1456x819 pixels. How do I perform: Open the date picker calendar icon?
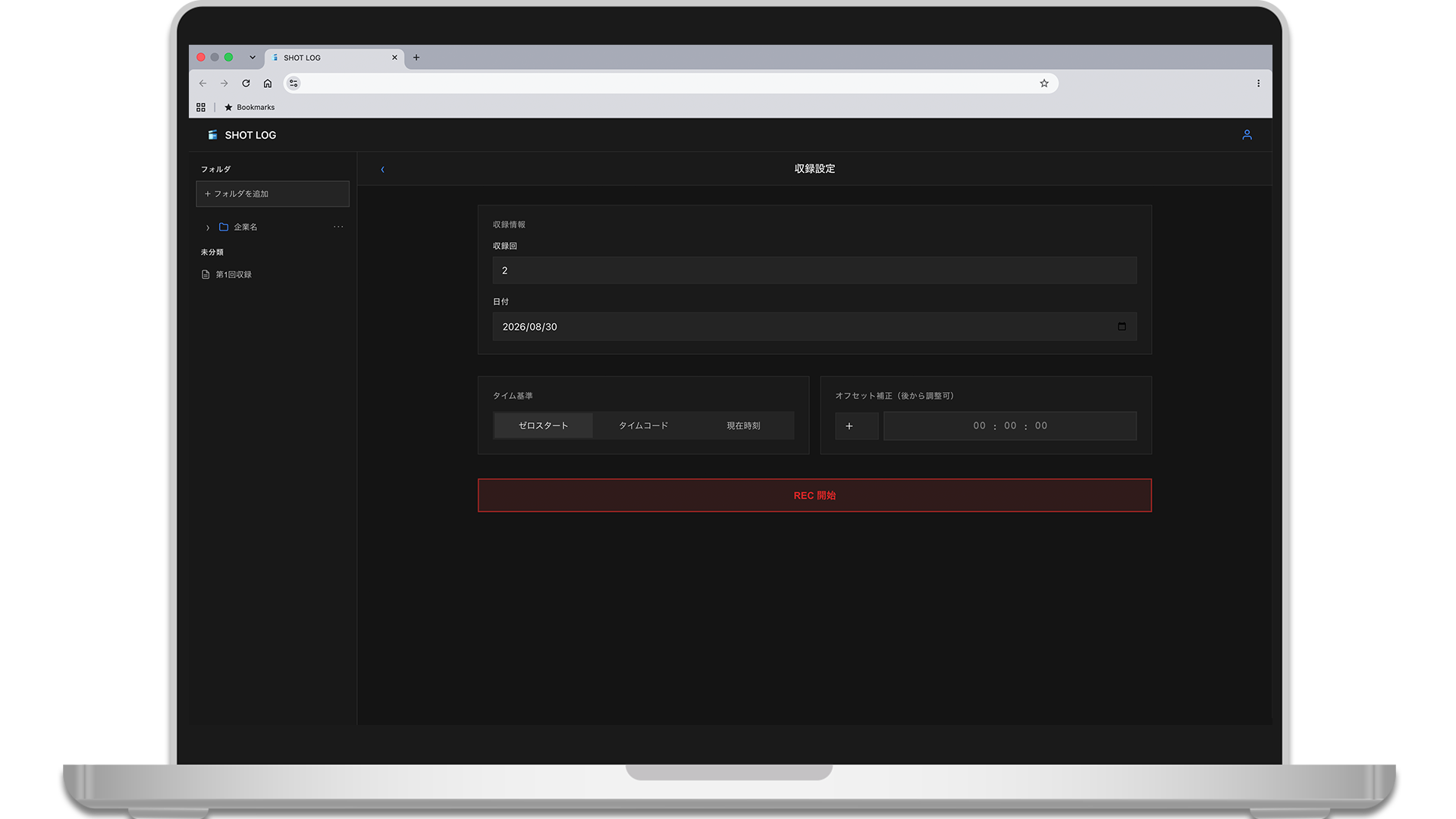(1122, 327)
